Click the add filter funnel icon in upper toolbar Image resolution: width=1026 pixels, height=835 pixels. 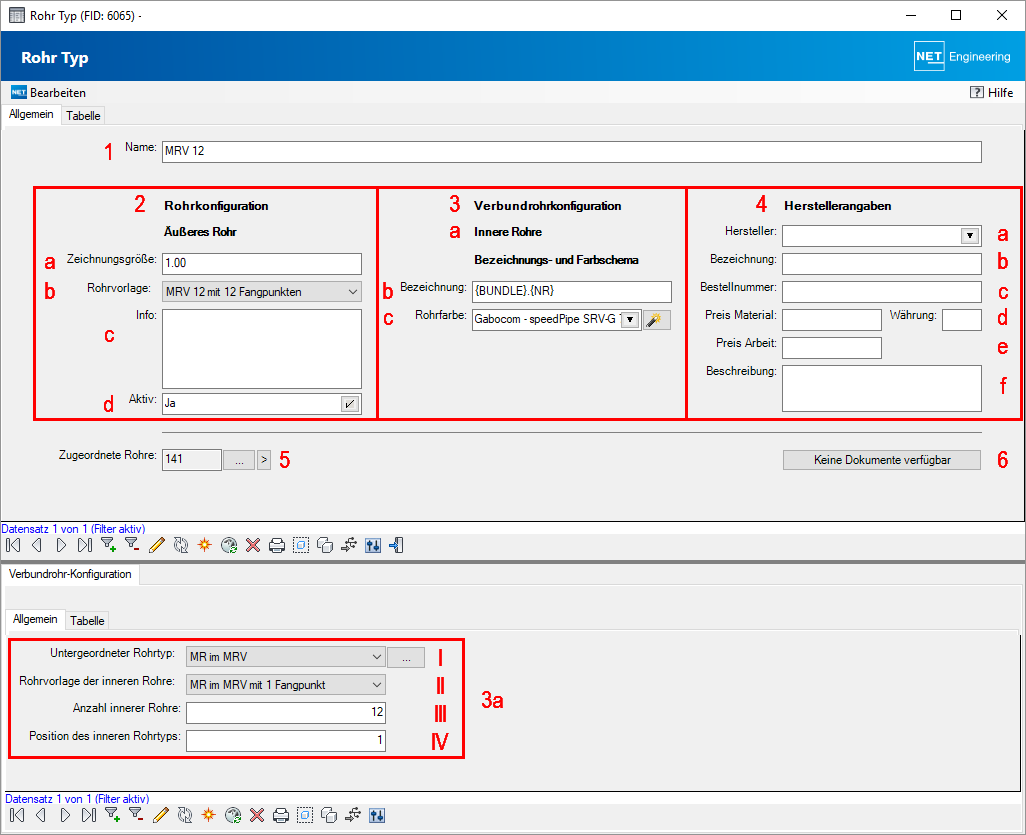tap(109, 545)
